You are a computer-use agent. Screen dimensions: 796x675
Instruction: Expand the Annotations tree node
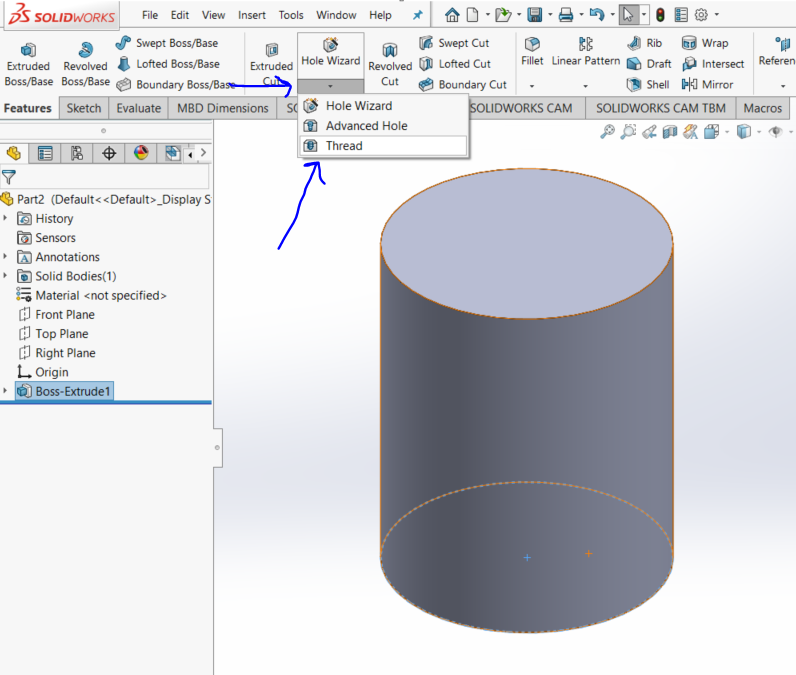(x=5, y=257)
